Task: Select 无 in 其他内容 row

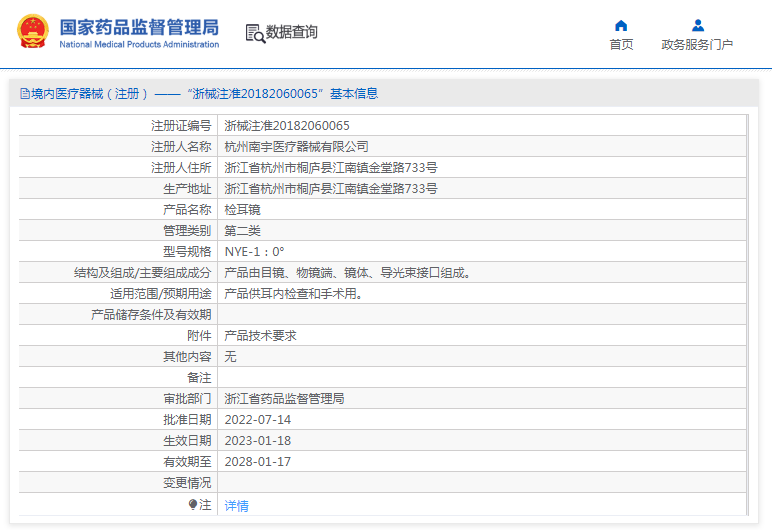Action: 230,357
